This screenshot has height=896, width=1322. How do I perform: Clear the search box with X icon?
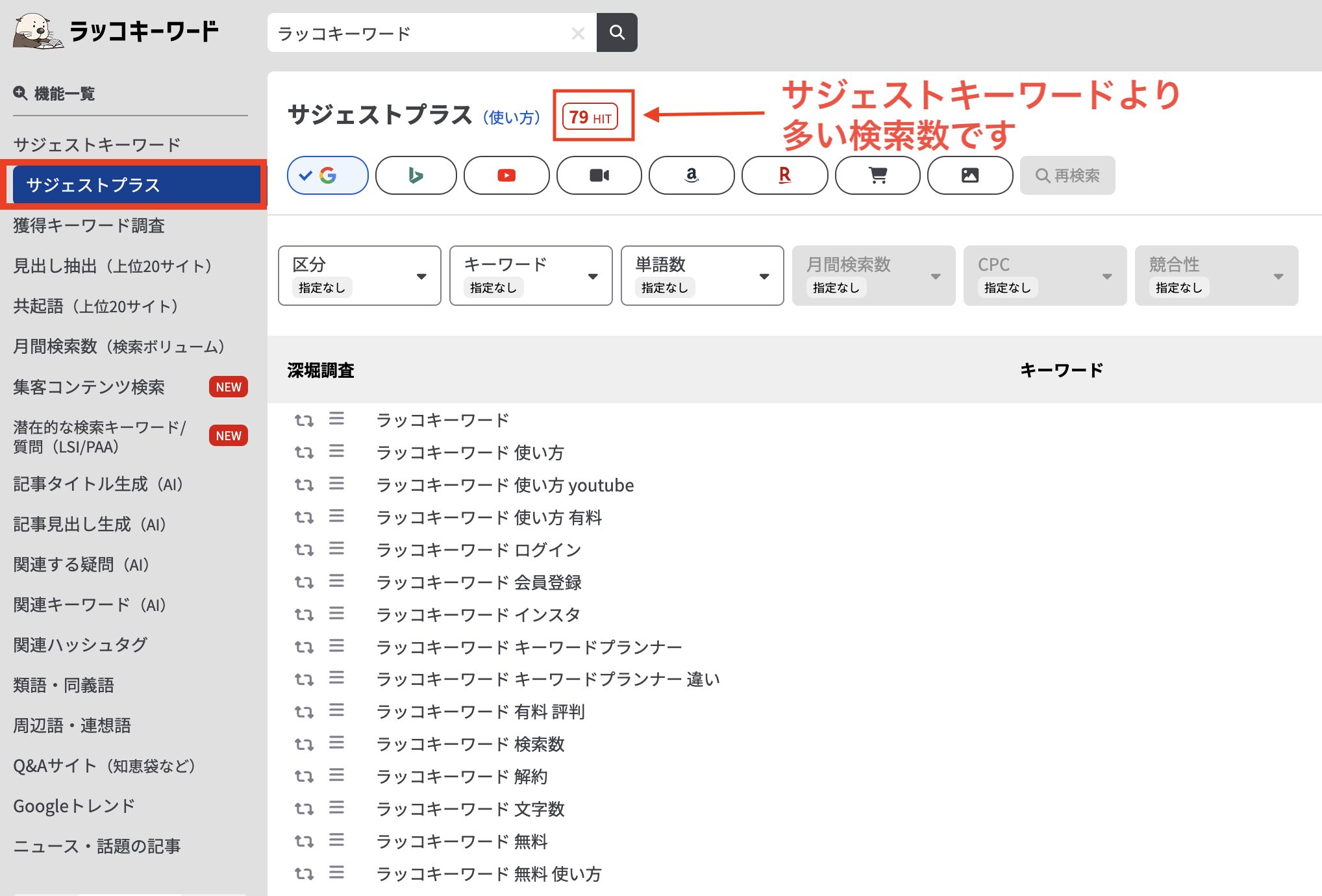pyautogui.click(x=578, y=33)
